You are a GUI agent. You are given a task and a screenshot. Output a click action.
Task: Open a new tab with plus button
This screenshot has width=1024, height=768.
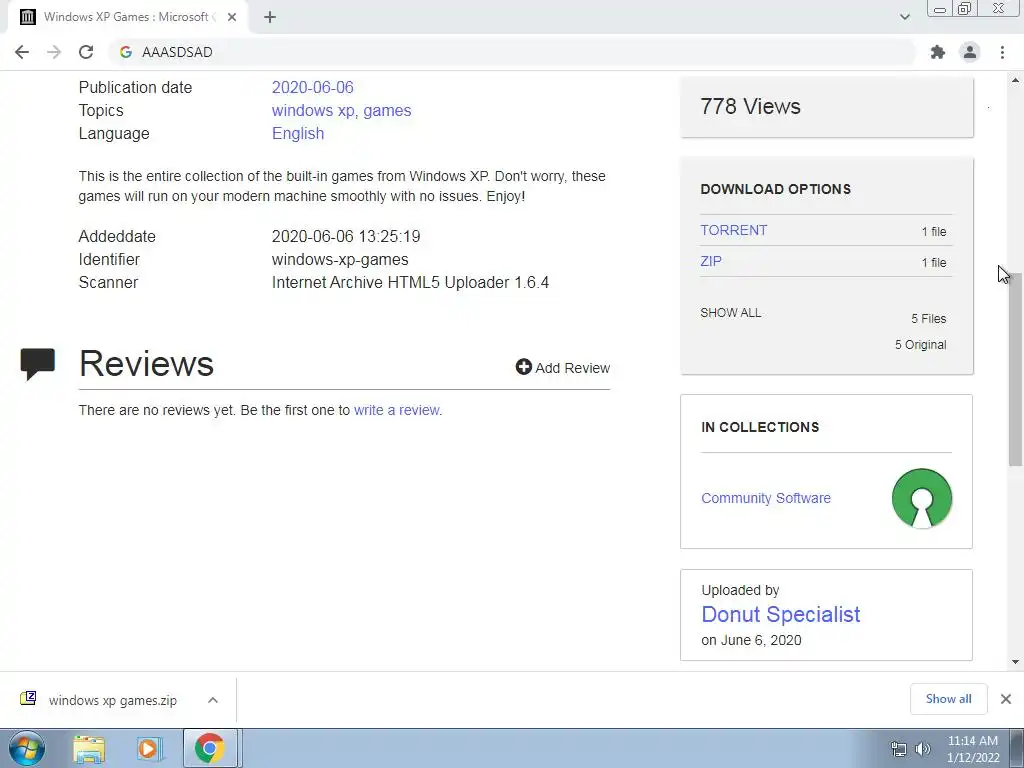pyautogui.click(x=270, y=17)
